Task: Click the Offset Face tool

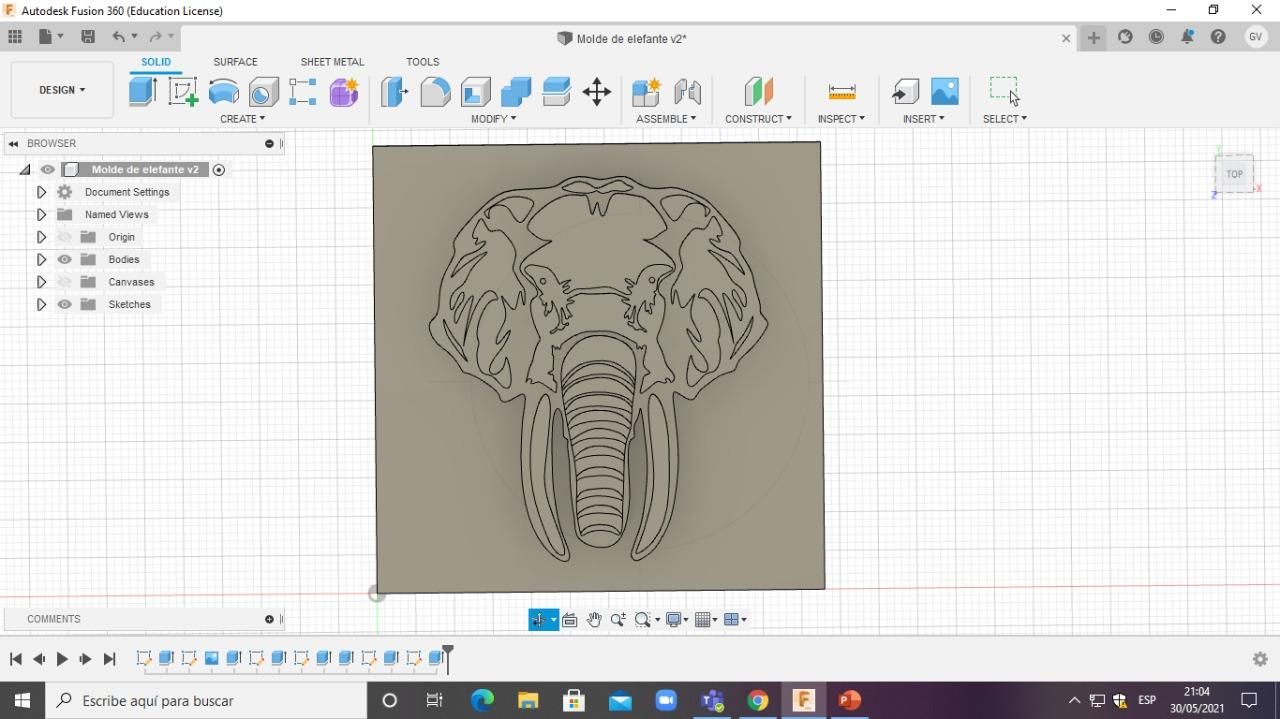Action: (x=556, y=92)
